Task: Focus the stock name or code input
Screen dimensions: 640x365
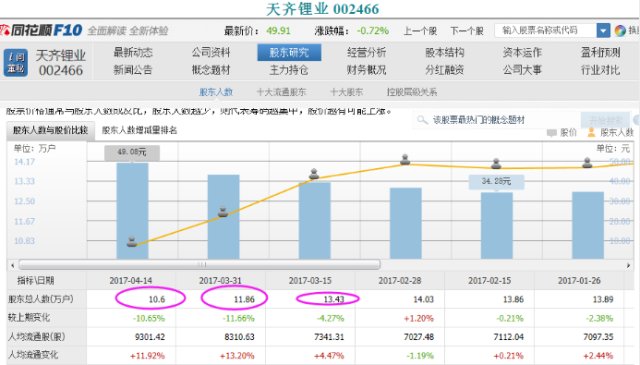Action: tap(546, 30)
